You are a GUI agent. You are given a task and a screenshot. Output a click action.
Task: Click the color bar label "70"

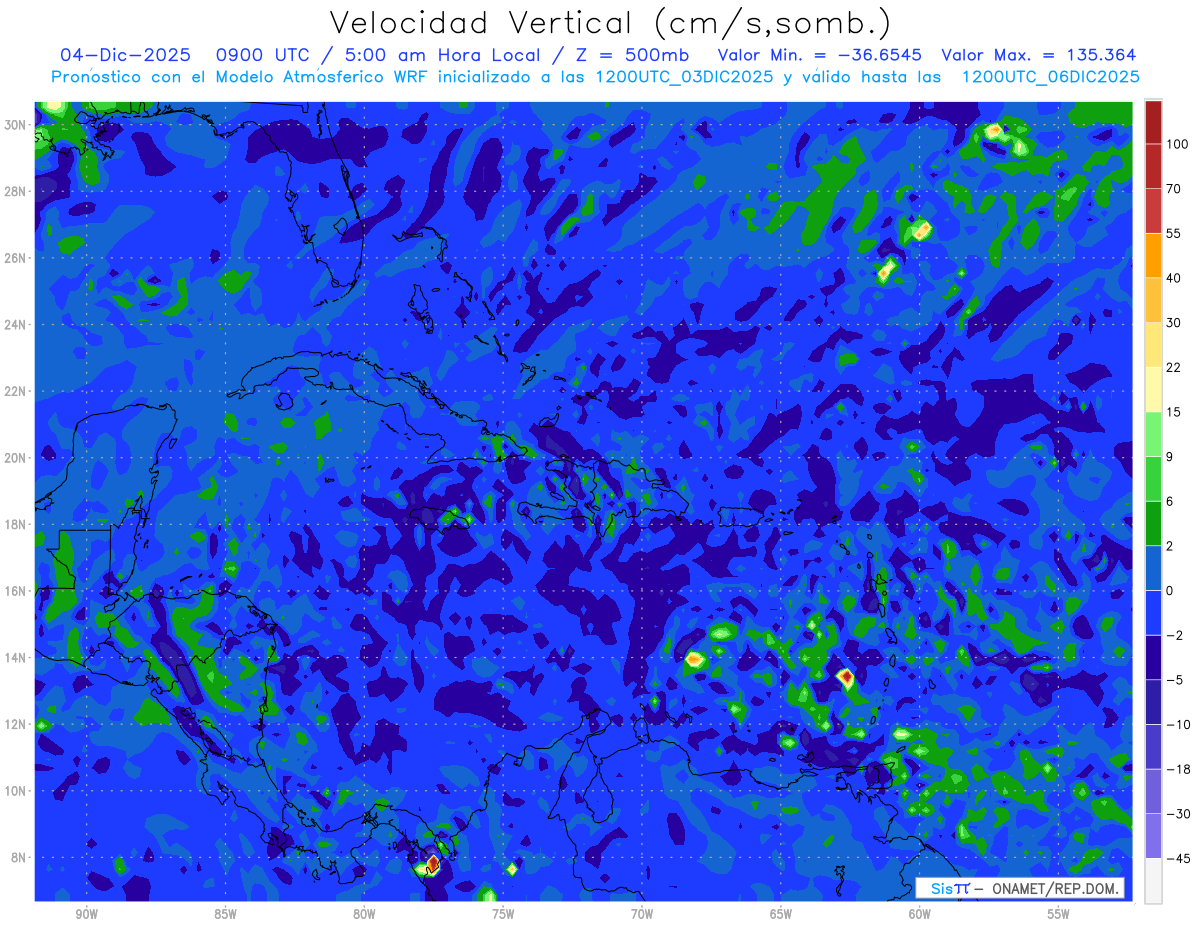[x=1174, y=189]
